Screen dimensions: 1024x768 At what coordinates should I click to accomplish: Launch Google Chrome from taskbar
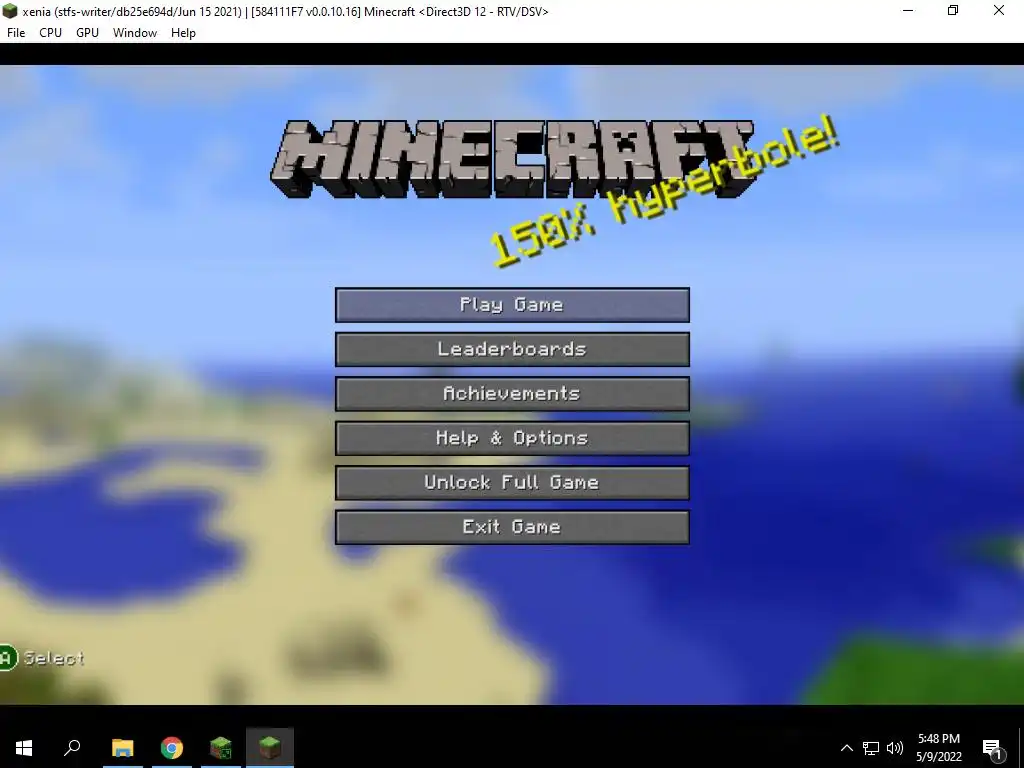point(172,748)
